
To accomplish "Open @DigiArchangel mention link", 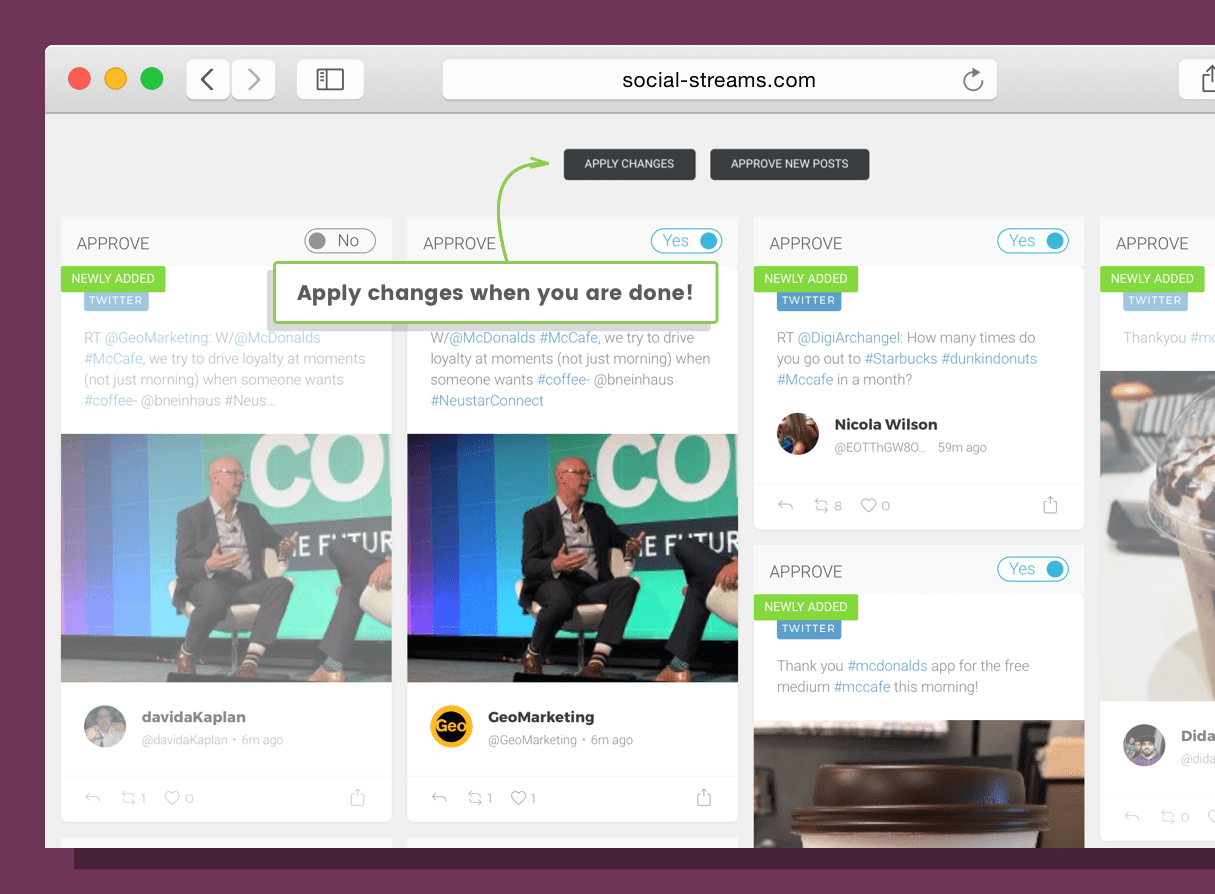I will point(849,338).
